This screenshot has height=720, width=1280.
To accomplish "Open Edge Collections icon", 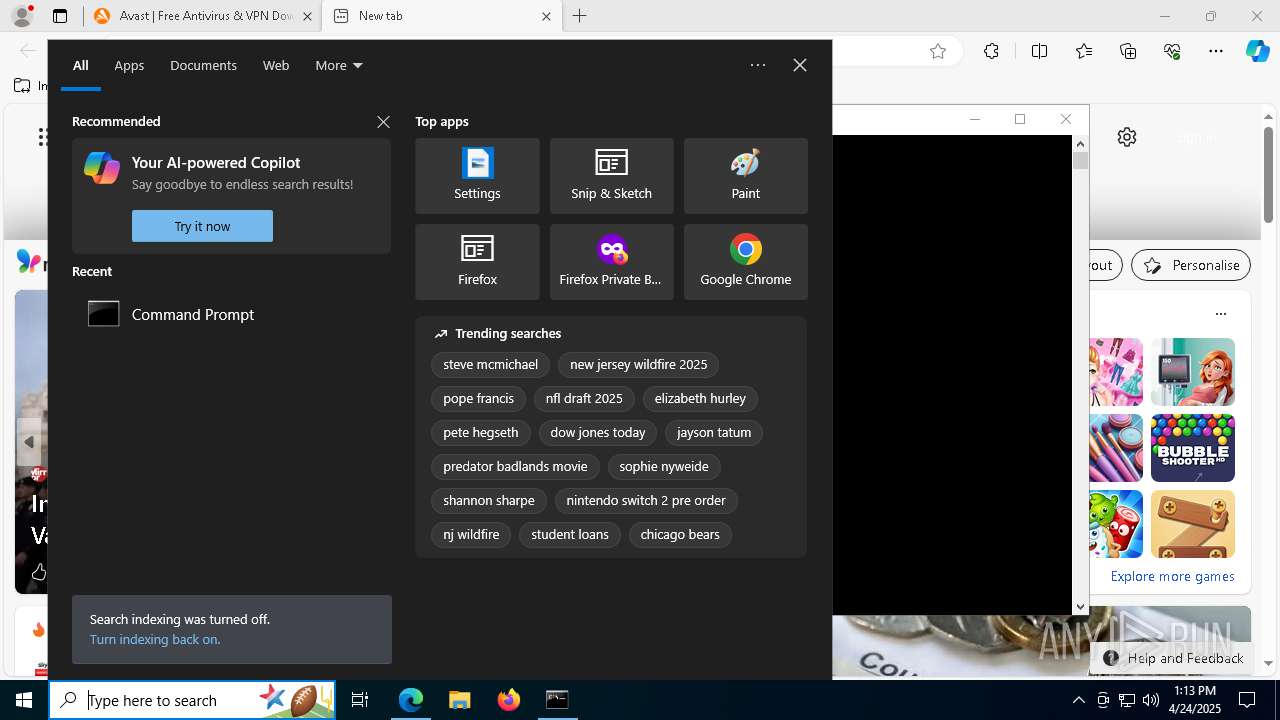I will tap(1128, 51).
